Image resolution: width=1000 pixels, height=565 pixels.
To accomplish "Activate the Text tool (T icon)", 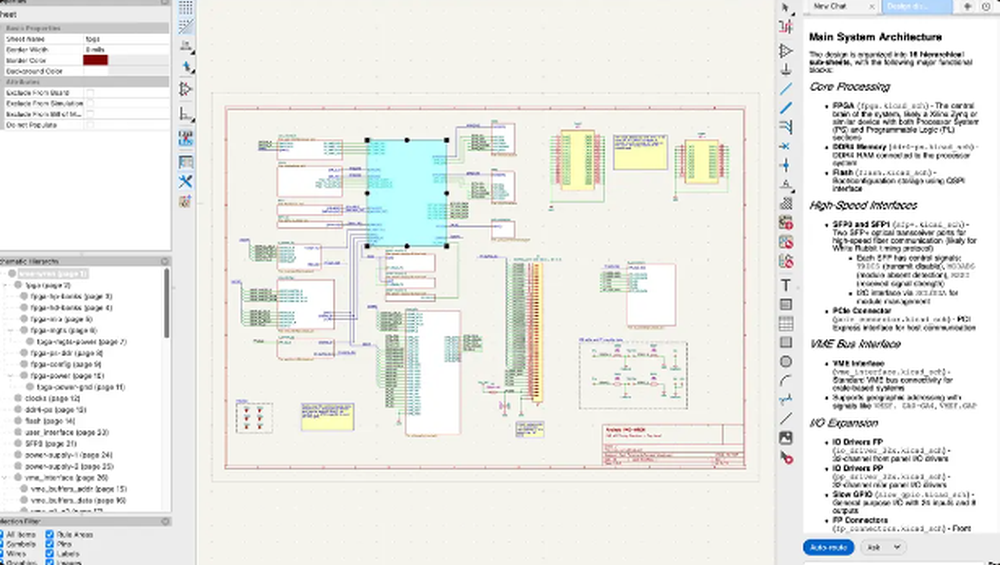I will click(786, 285).
